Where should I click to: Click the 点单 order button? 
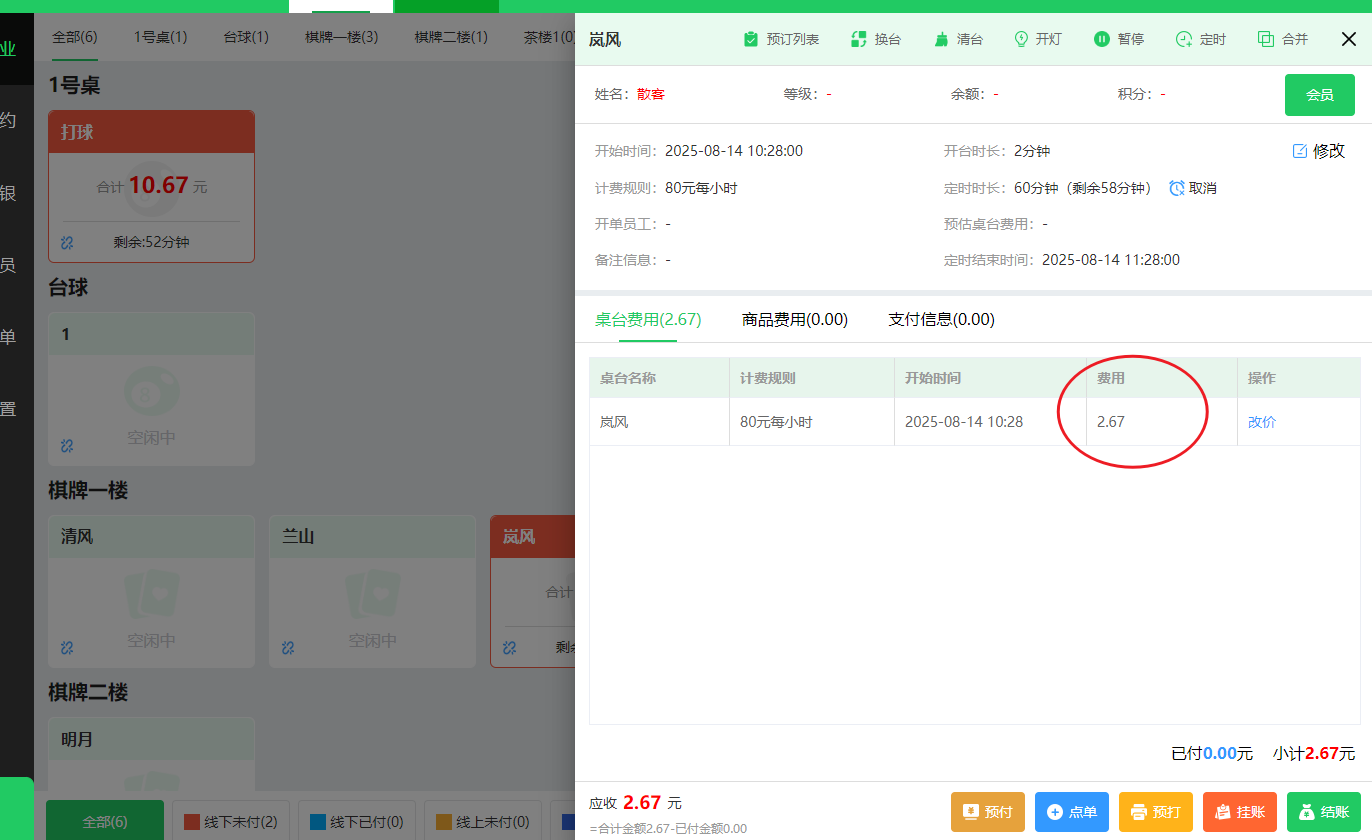pos(1071,812)
